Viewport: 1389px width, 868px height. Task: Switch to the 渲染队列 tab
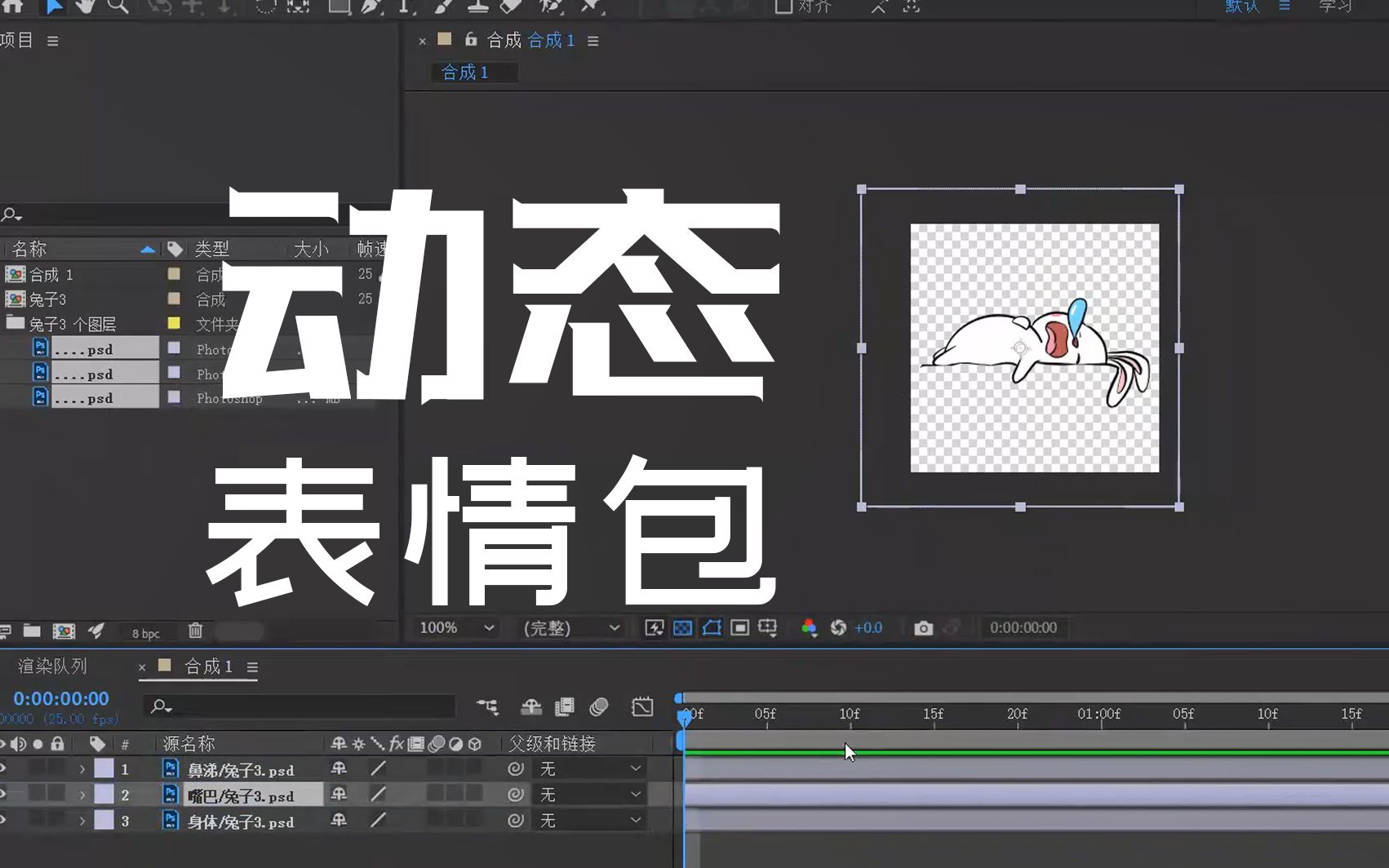pos(51,666)
